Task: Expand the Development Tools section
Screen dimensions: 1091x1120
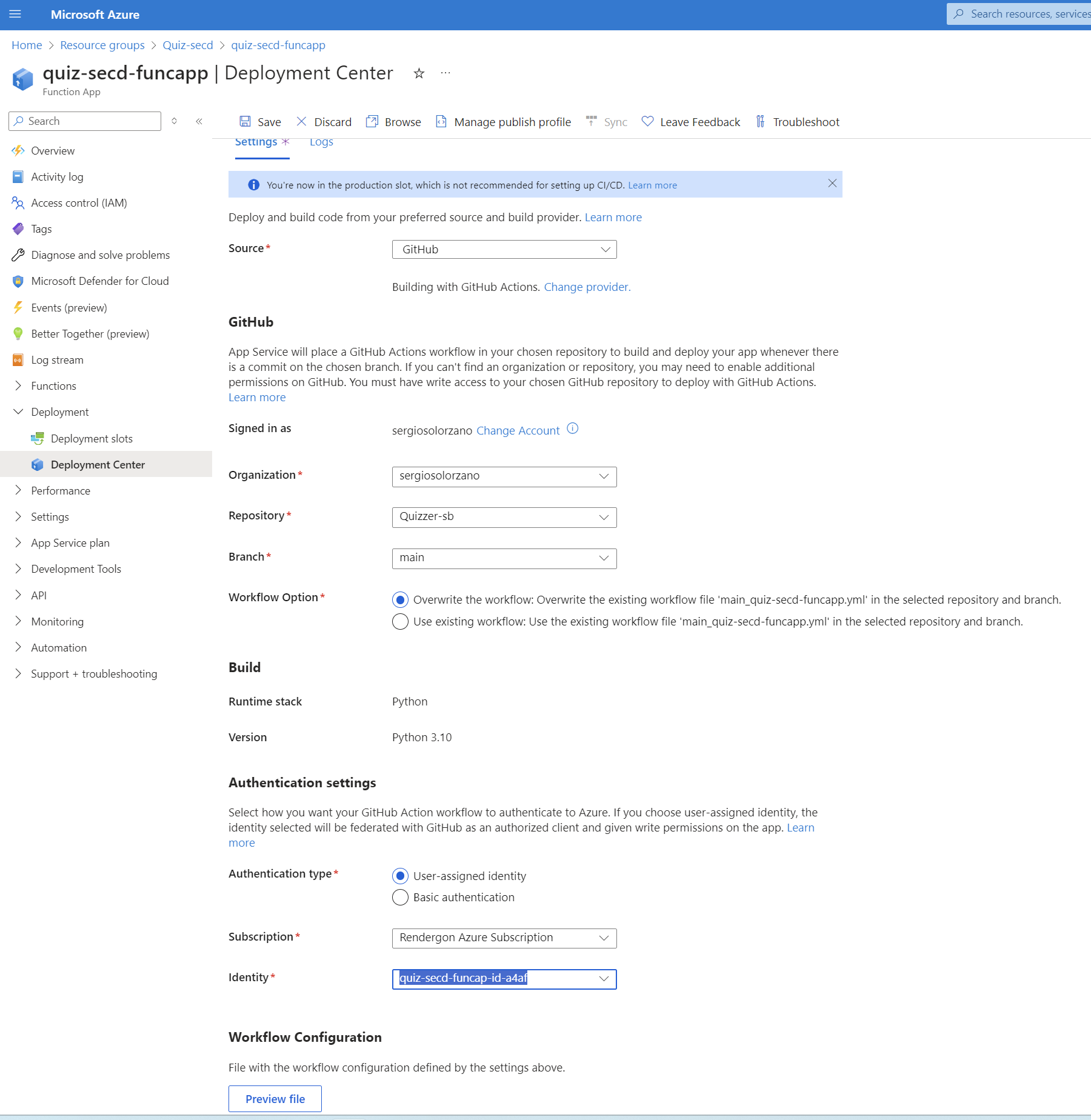Action: [18, 568]
